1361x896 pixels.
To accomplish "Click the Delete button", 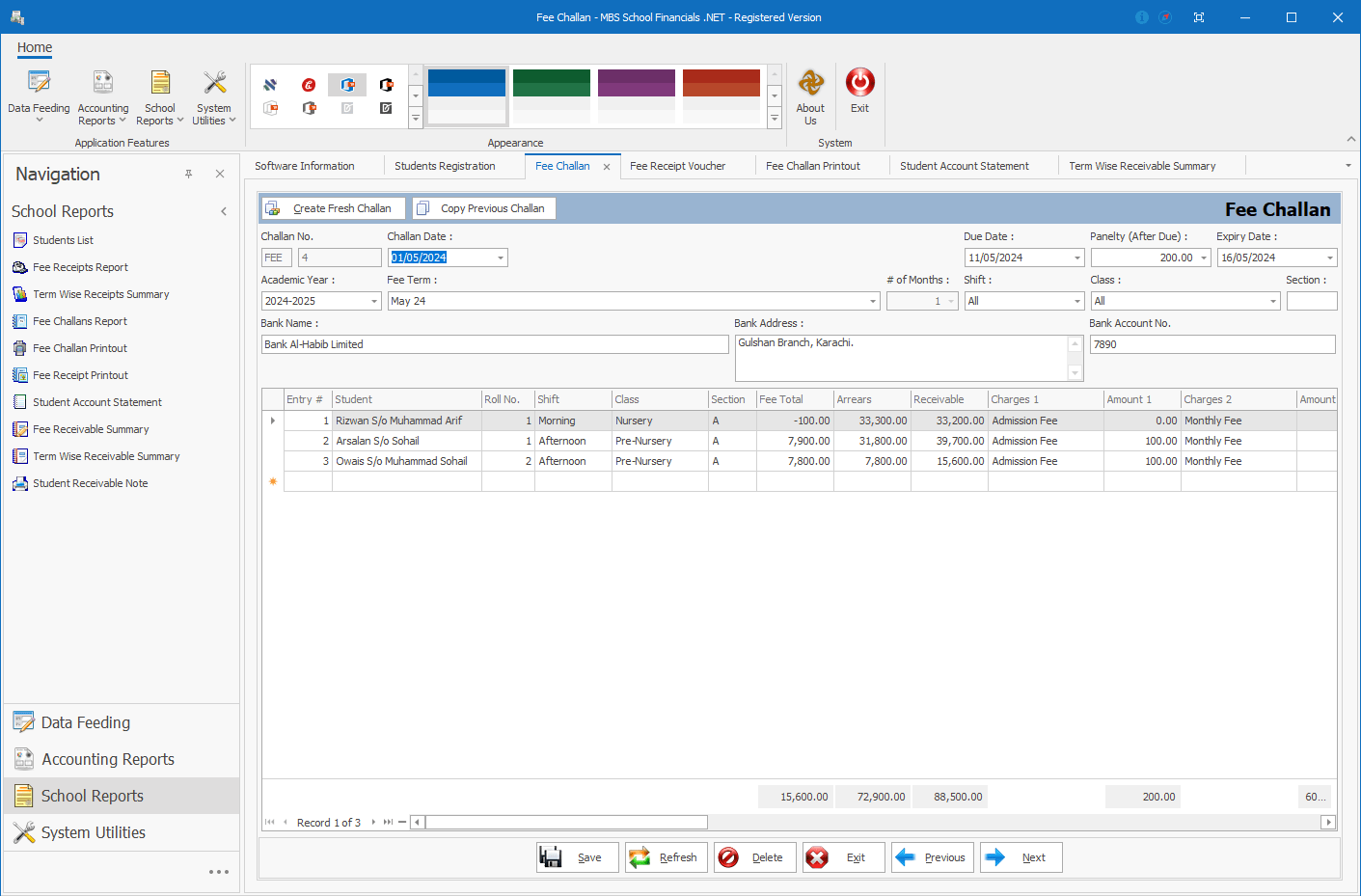I will [755, 857].
